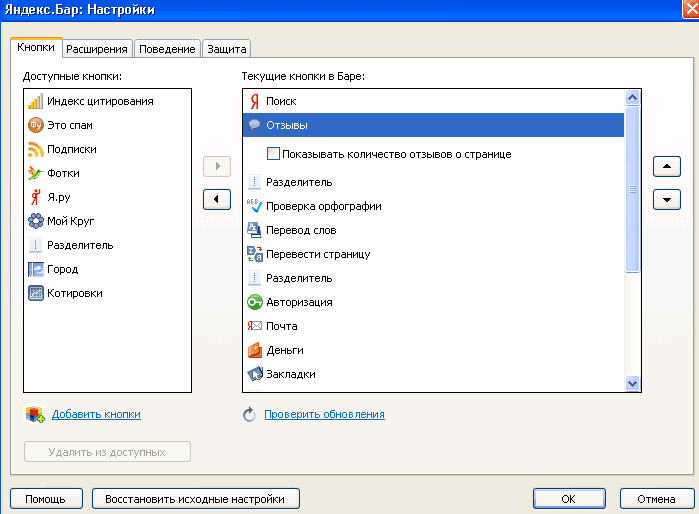
Task: Select the Авторизация key icon
Action: (x=254, y=302)
